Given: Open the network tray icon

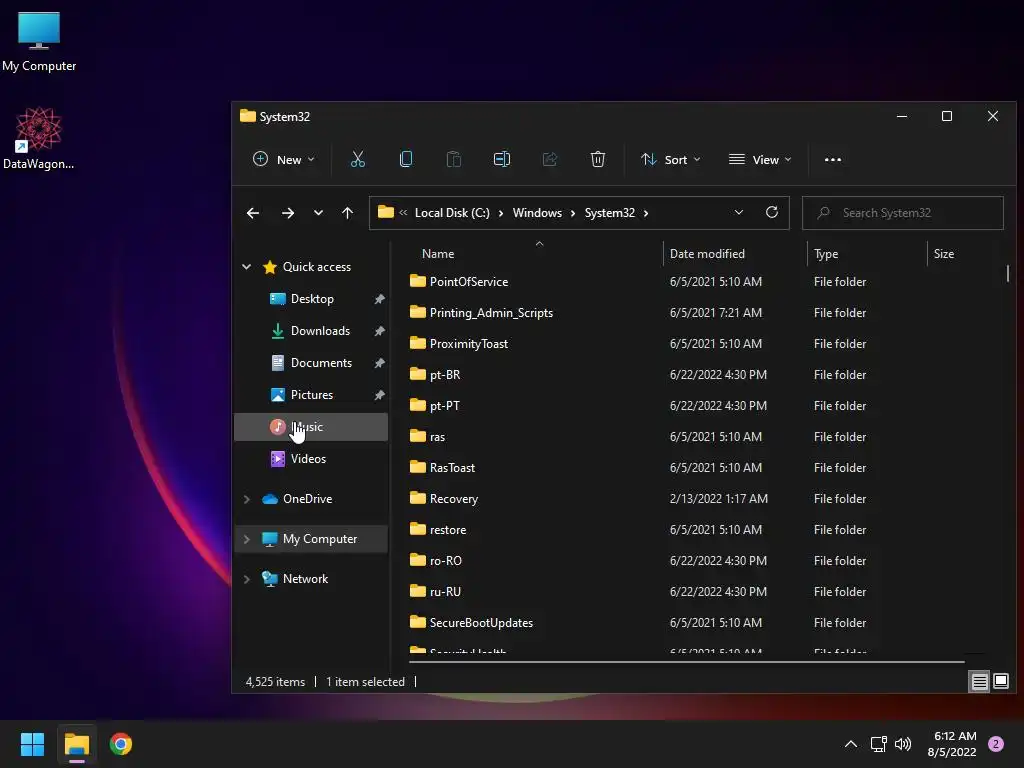Looking at the screenshot, I should (x=878, y=744).
